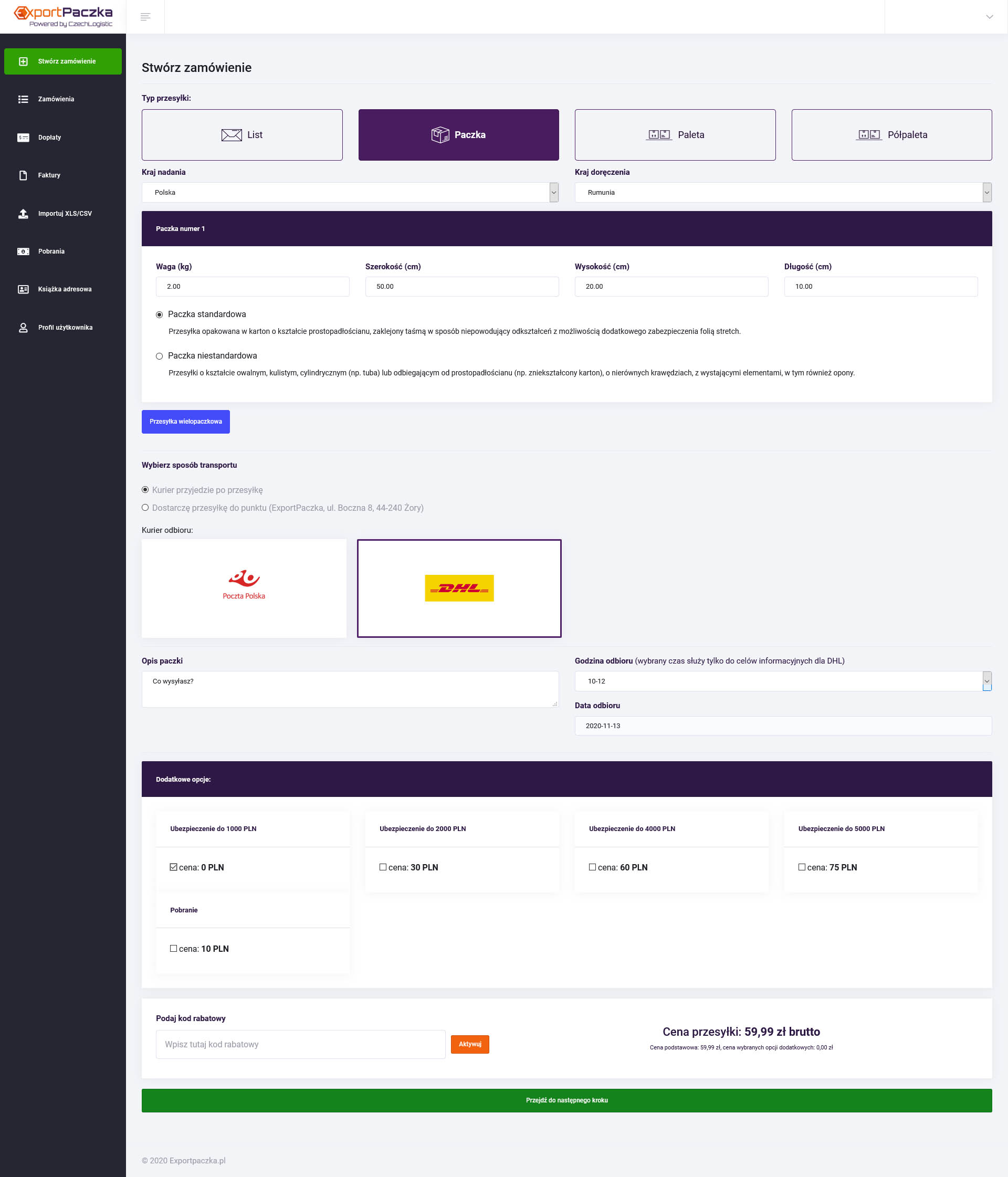The width and height of the screenshot is (1008, 1177).
Task: Click the Data odbioru date field
Action: [x=783, y=726]
